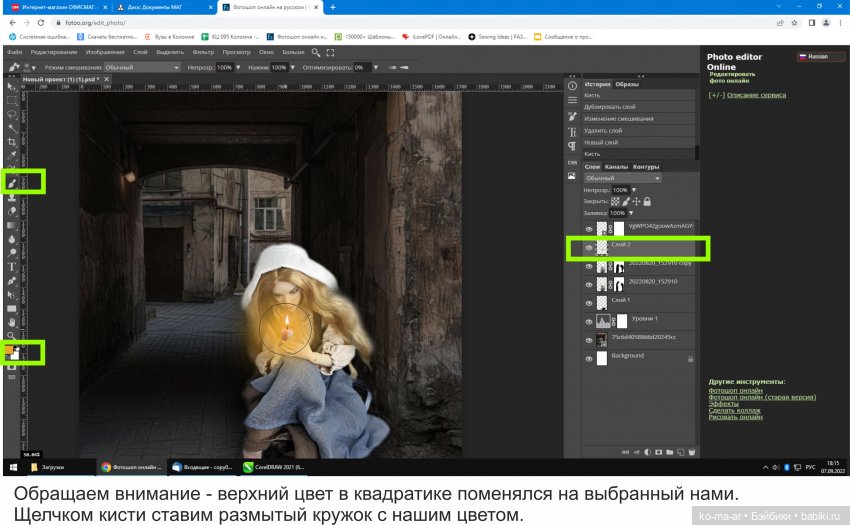
Task: Toggle visibility of layer Слой 1
Action: tap(589, 303)
